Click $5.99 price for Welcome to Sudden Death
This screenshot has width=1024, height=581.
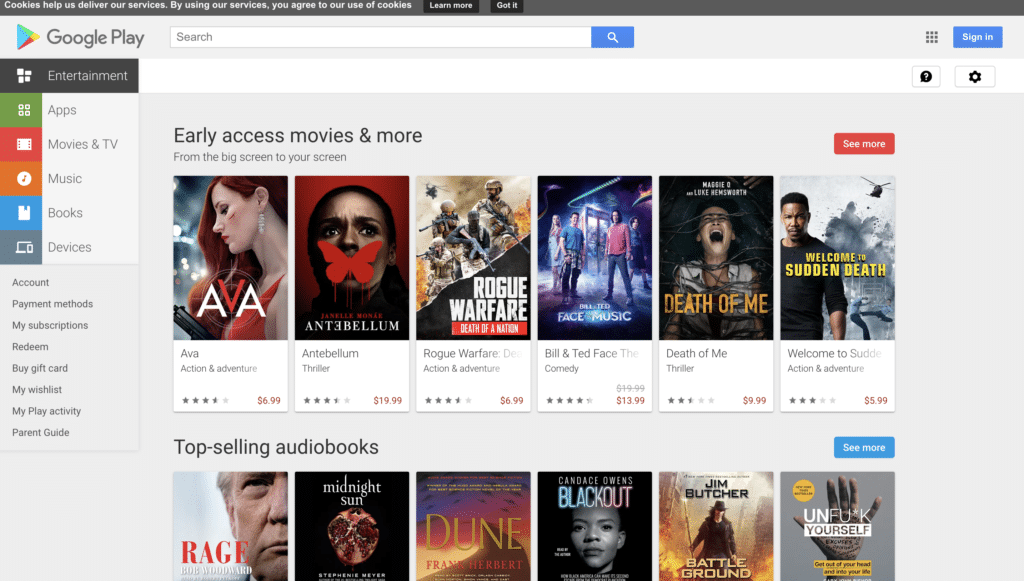point(876,400)
